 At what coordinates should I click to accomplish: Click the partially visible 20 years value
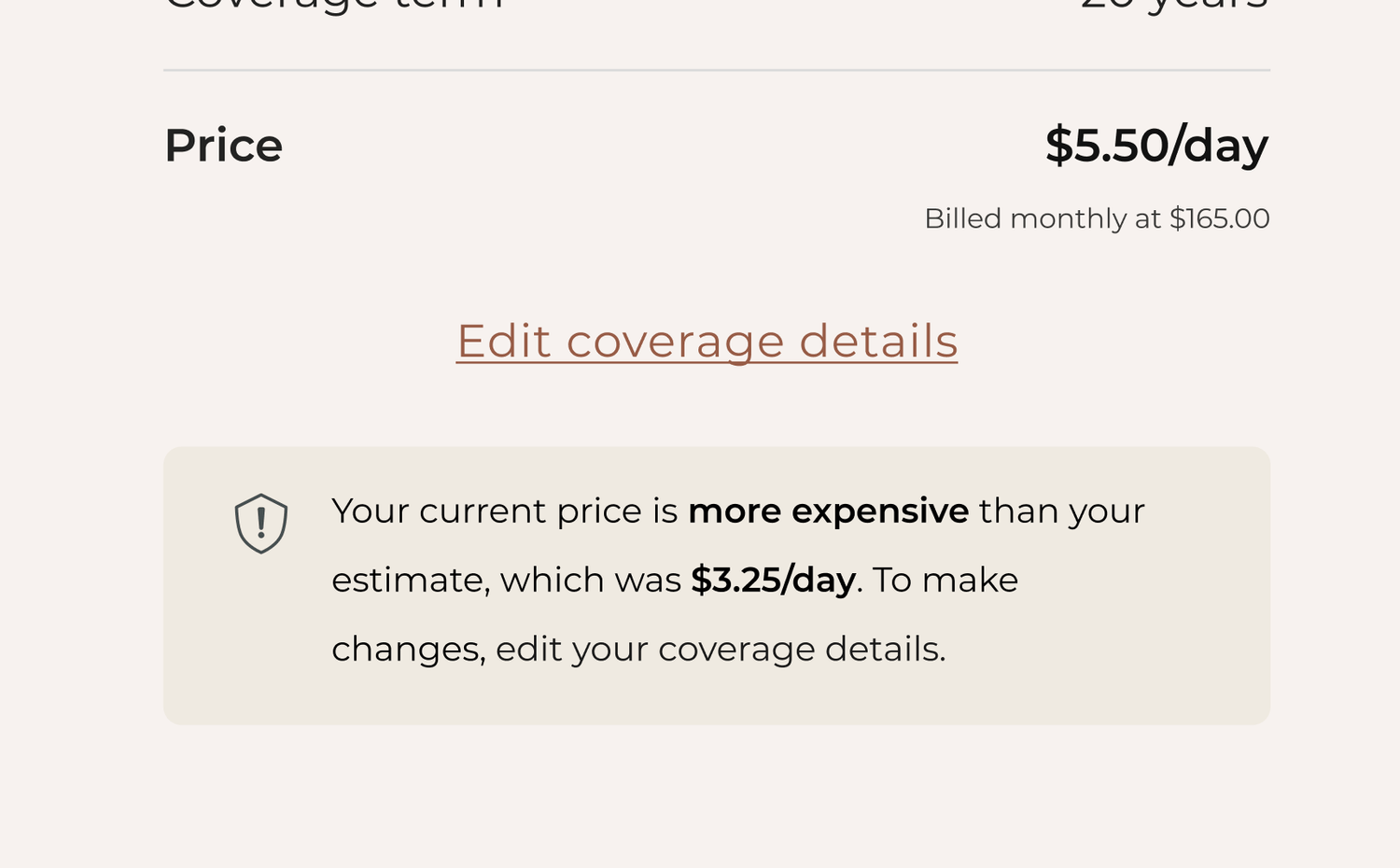click(x=1174, y=6)
